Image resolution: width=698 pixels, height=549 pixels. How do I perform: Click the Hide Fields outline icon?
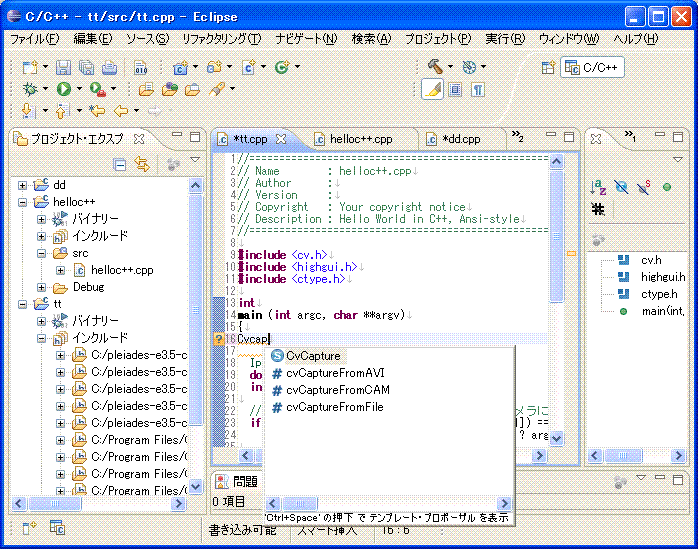tap(621, 187)
